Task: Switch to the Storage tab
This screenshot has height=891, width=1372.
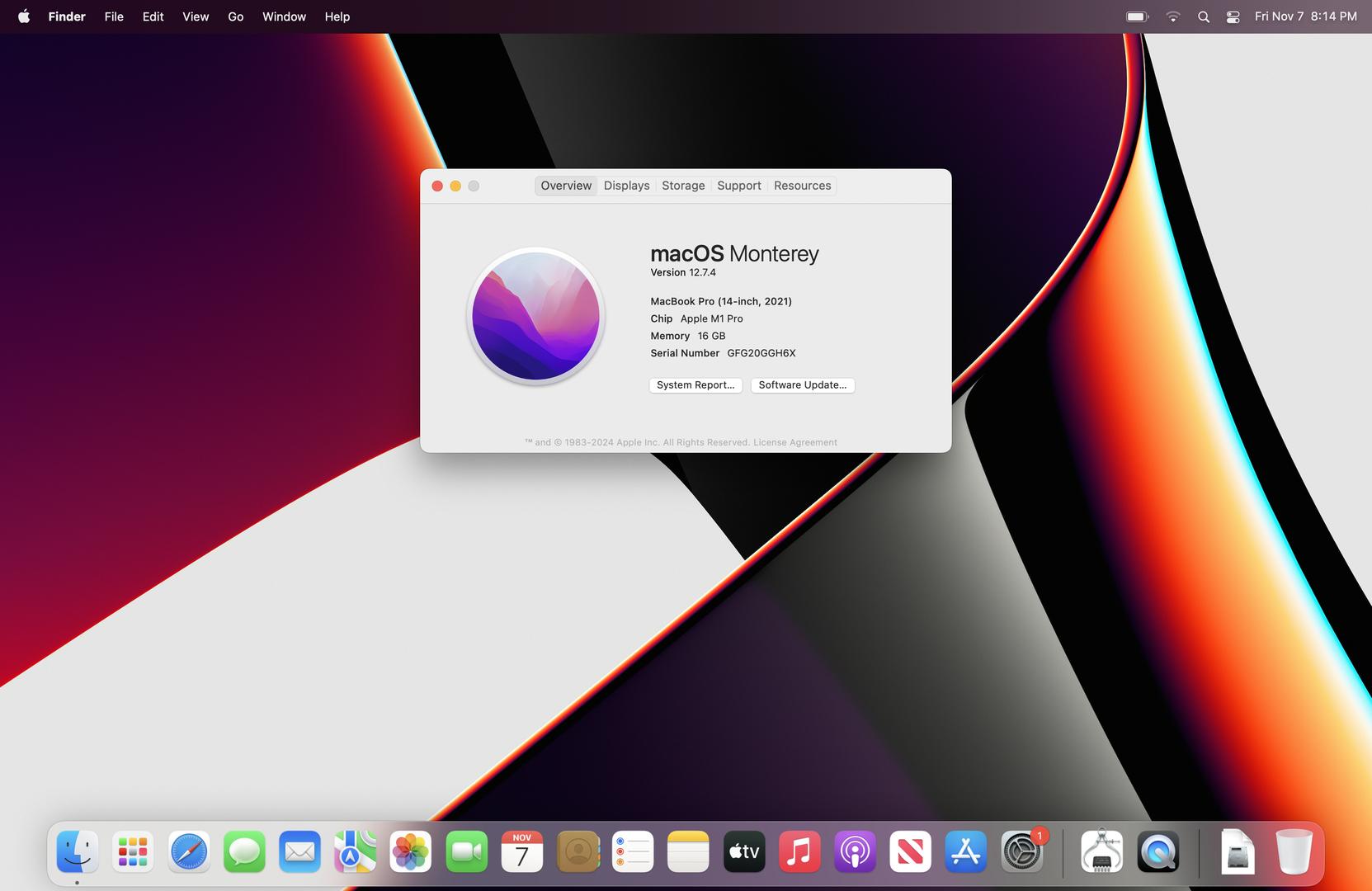Action: pyautogui.click(x=683, y=186)
